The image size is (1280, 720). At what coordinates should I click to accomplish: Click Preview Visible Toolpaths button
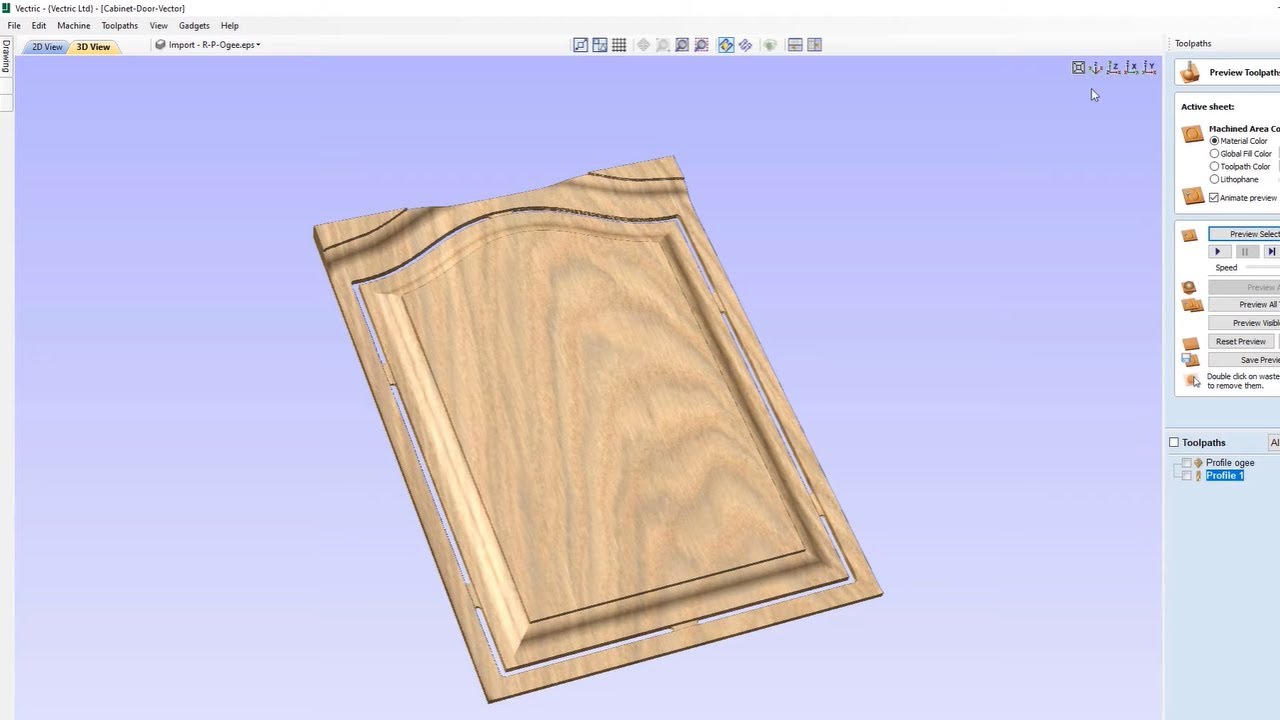tap(1244, 323)
